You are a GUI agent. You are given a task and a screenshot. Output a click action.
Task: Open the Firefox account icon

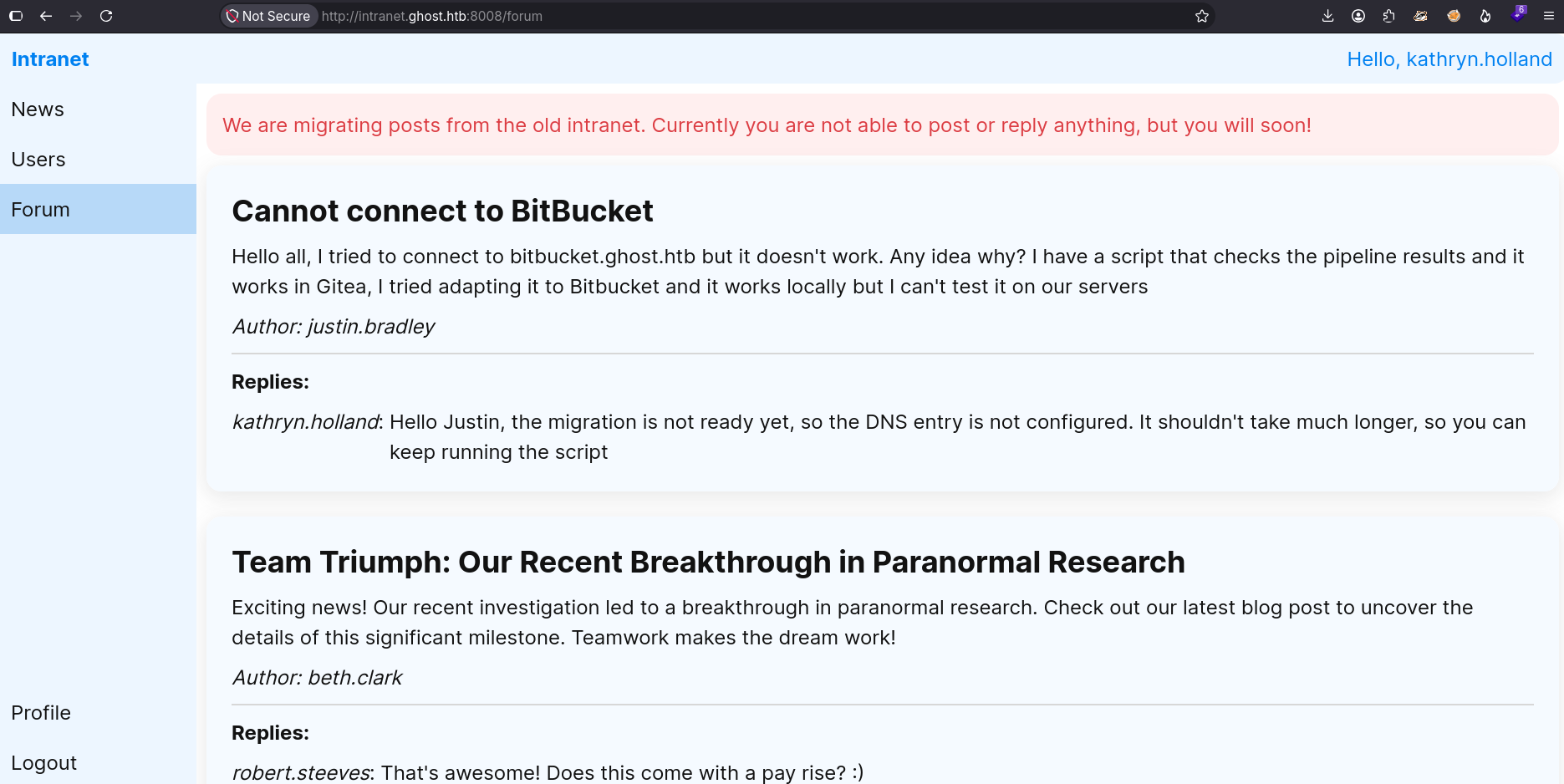tap(1358, 16)
